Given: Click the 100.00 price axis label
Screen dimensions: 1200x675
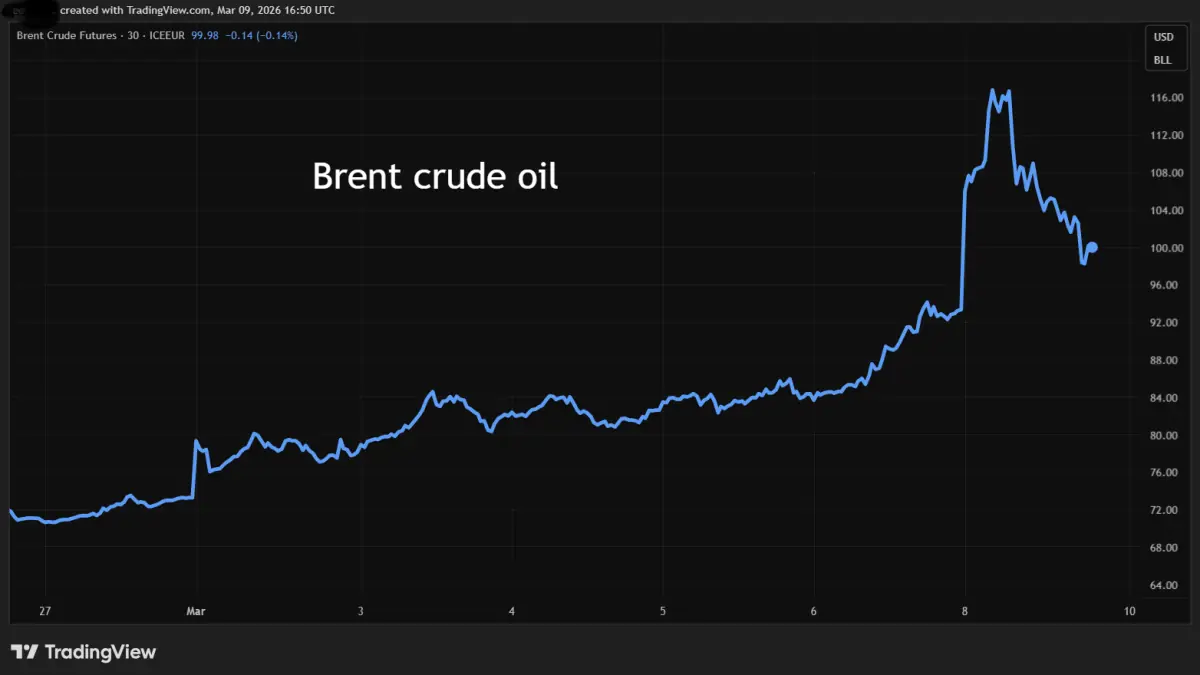Looking at the screenshot, I should point(1167,248).
